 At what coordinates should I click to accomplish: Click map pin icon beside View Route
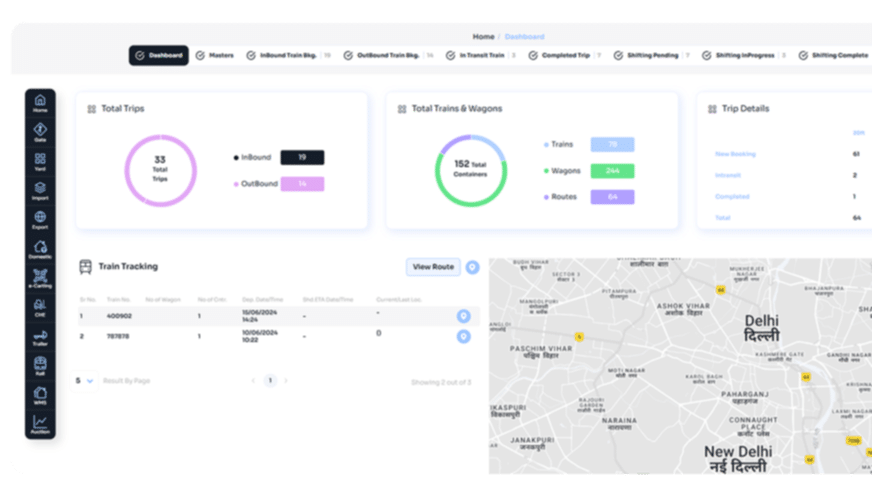[x=473, y=267]
